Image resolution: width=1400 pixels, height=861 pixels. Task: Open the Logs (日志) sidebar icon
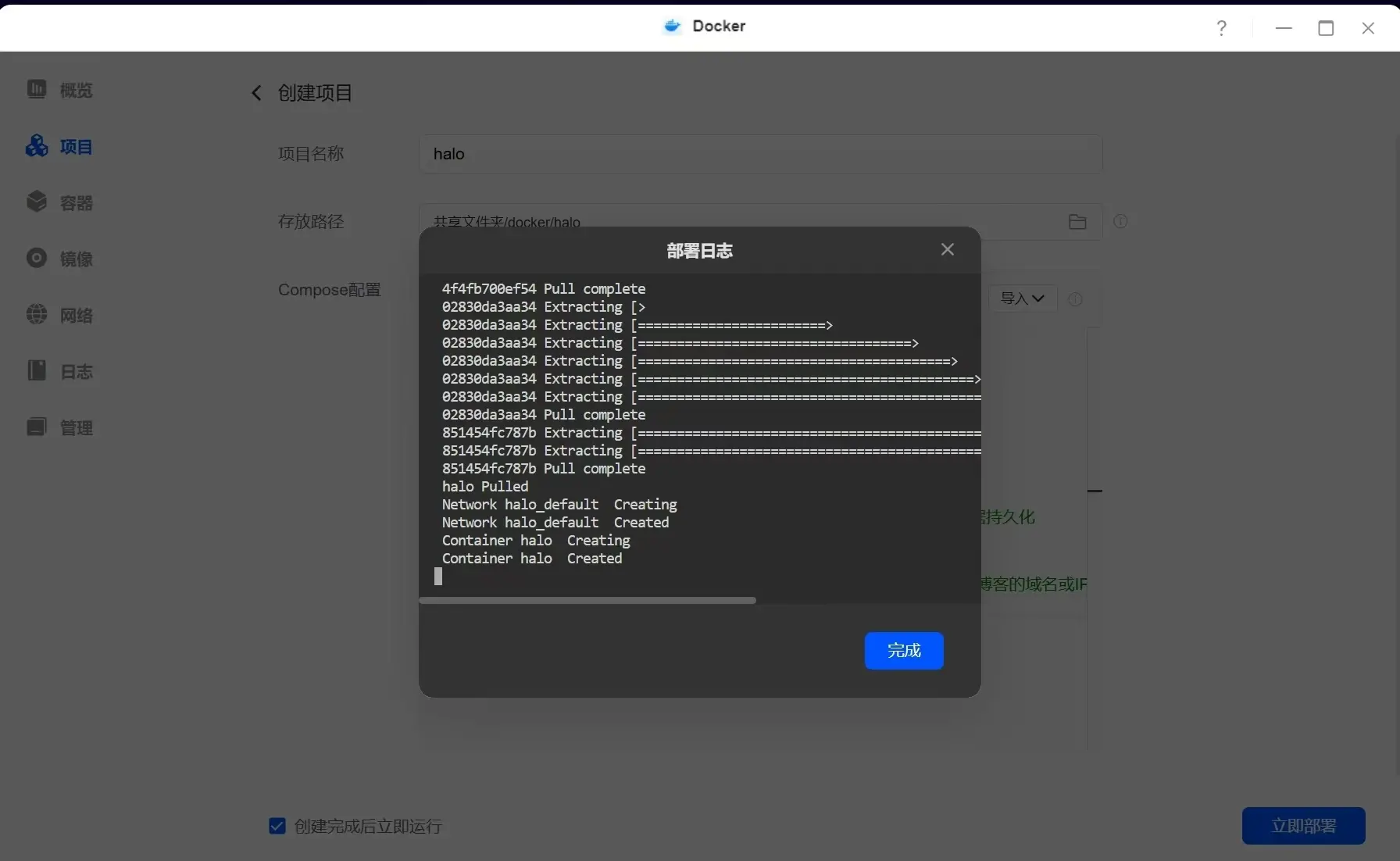click(37, 371)
